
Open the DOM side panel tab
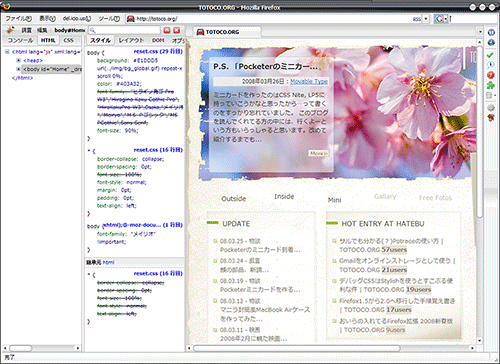tap(158, 40)
